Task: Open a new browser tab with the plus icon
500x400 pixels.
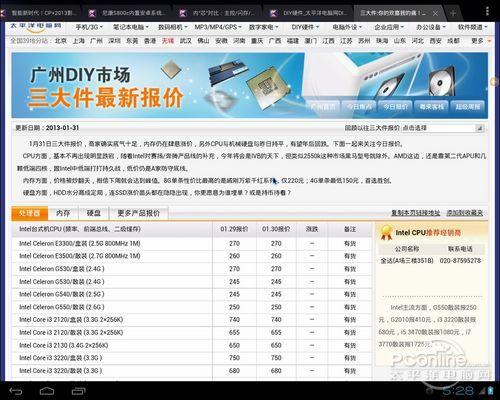Action: click(453, 13)
